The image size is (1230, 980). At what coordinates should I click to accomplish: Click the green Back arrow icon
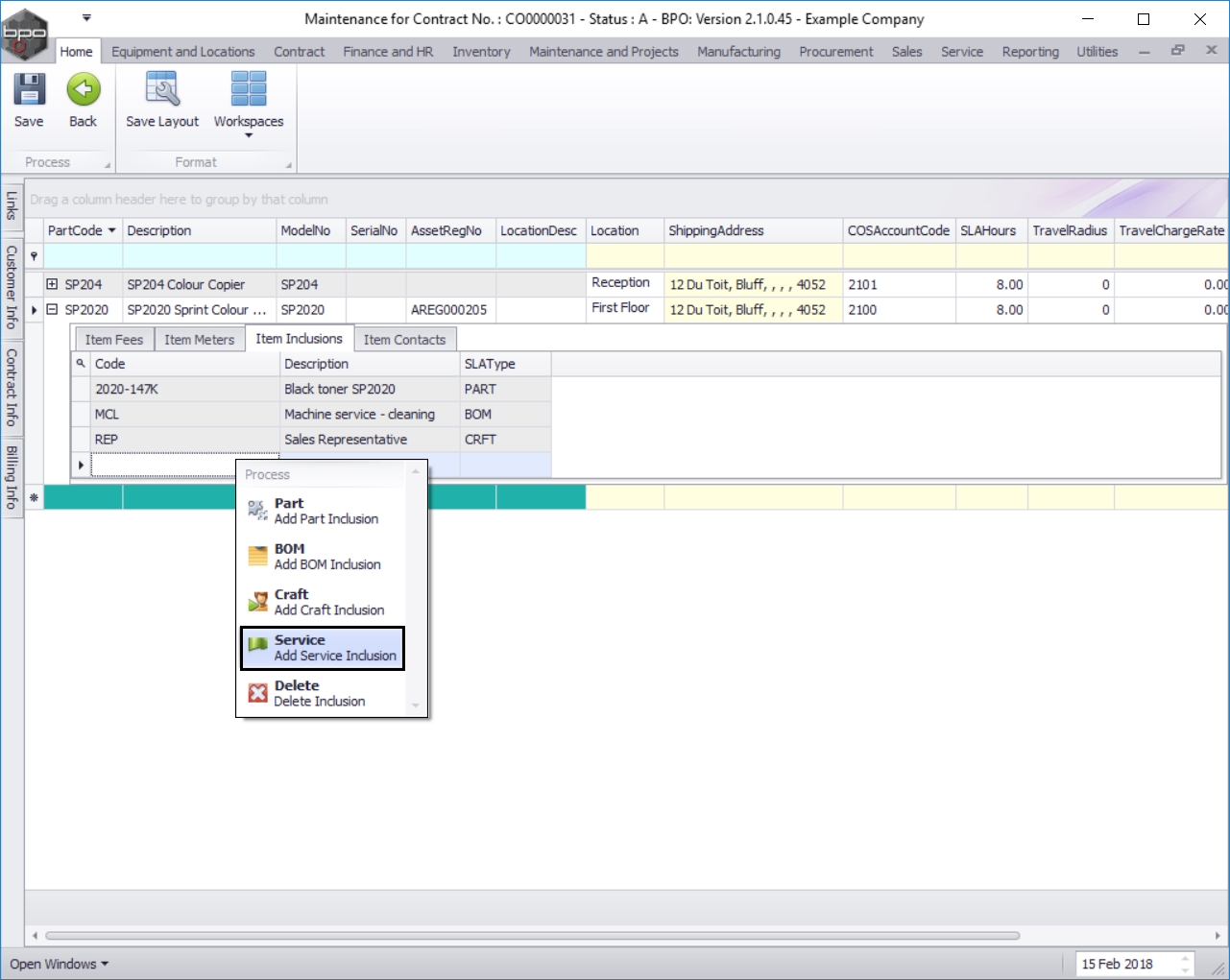[84, 89]
